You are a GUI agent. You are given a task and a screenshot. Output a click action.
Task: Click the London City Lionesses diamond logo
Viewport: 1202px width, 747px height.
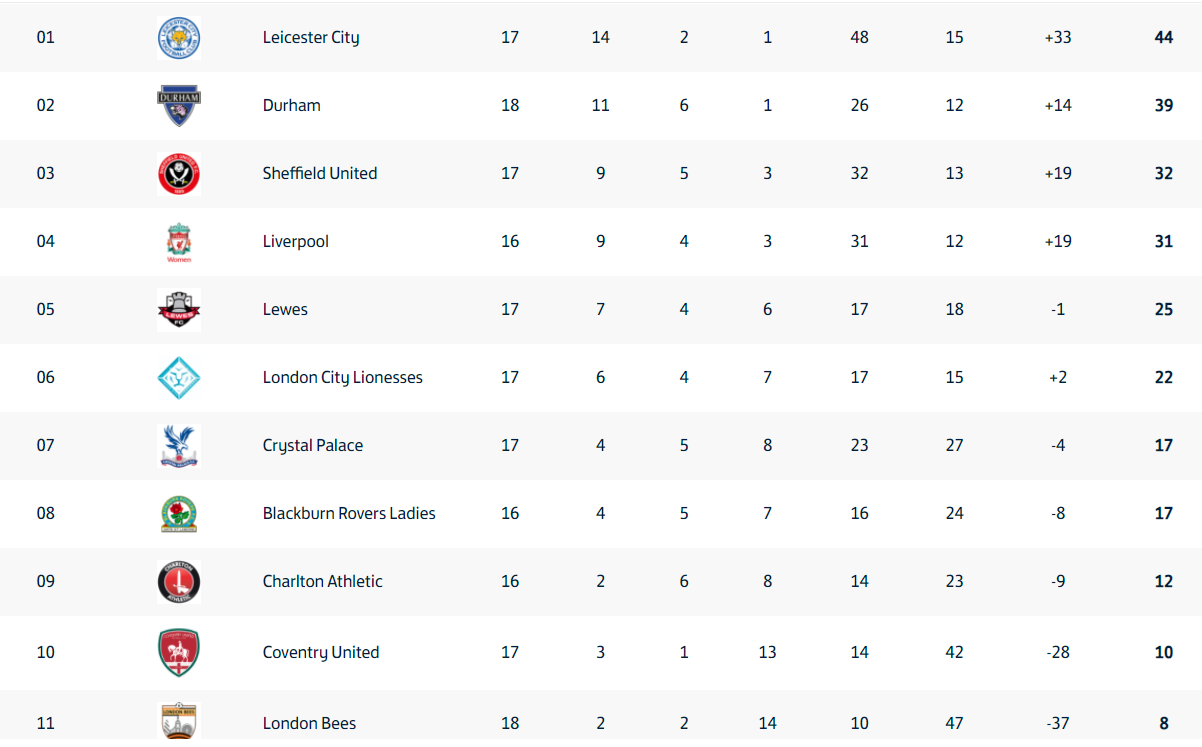pos(179,378)
